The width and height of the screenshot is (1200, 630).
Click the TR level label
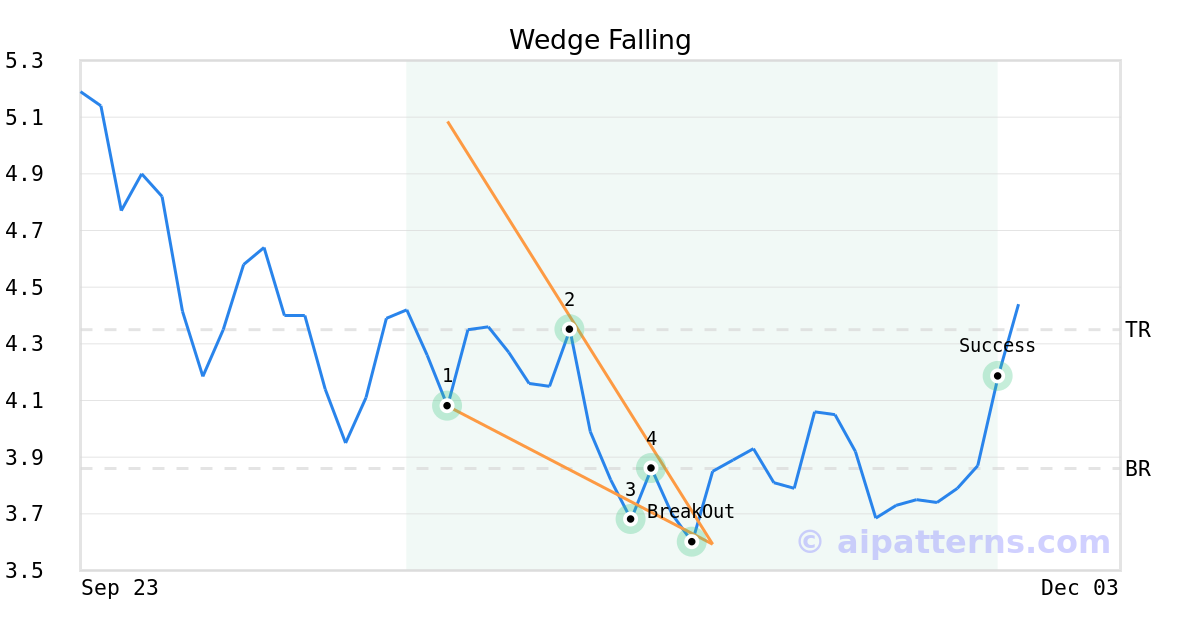pos(1138,330)
